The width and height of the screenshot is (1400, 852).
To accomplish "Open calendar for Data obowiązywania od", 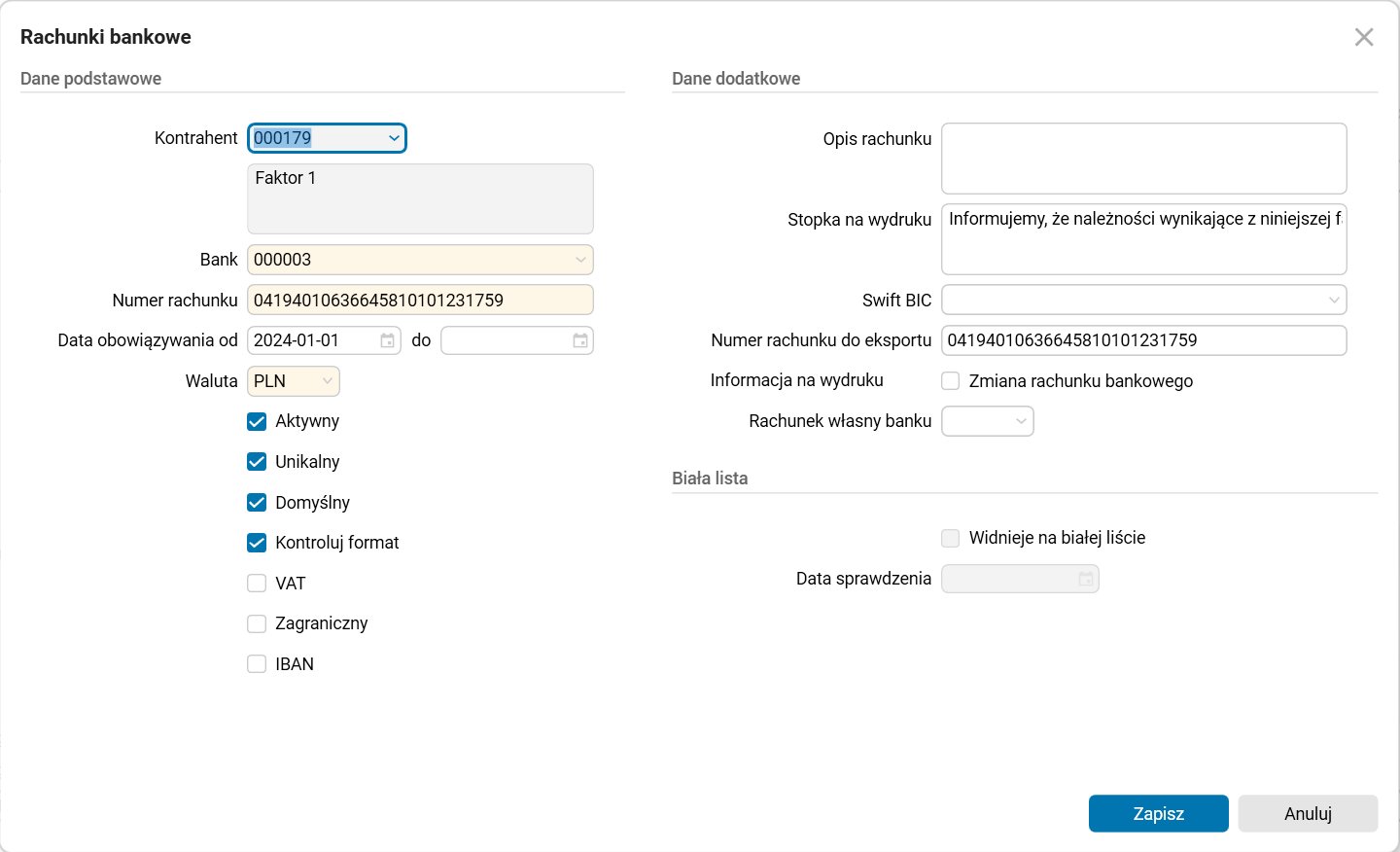I will 387,340.
